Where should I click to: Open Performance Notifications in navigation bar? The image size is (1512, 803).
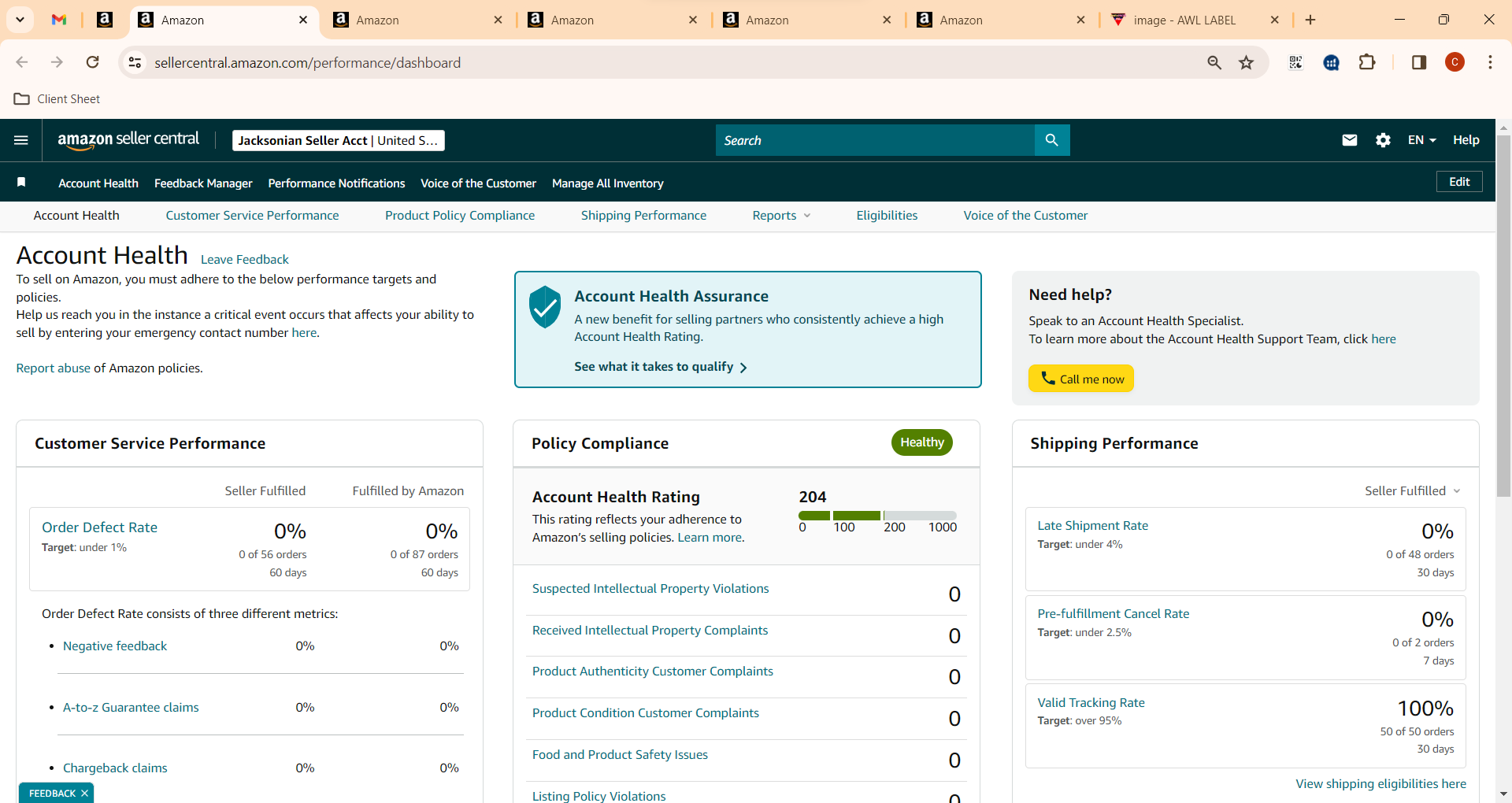tap(336, 183)
